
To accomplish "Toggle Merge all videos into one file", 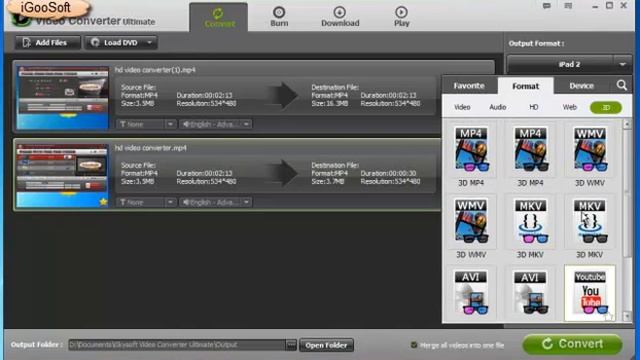I will click(x=413, y=345).
